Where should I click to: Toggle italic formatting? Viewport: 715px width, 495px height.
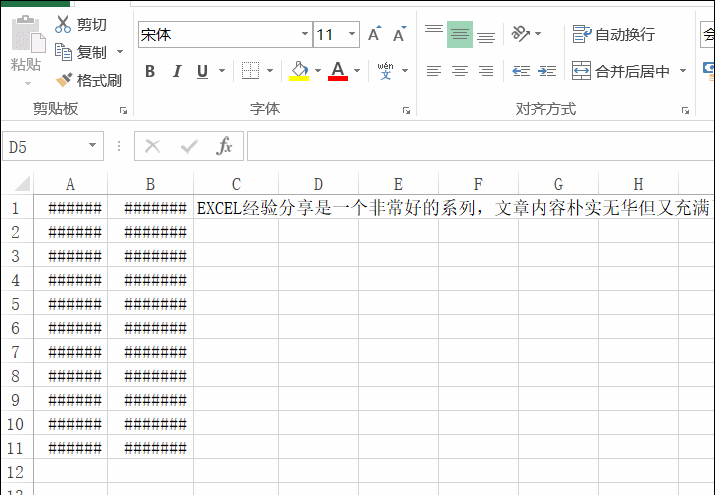coord(177,71)
